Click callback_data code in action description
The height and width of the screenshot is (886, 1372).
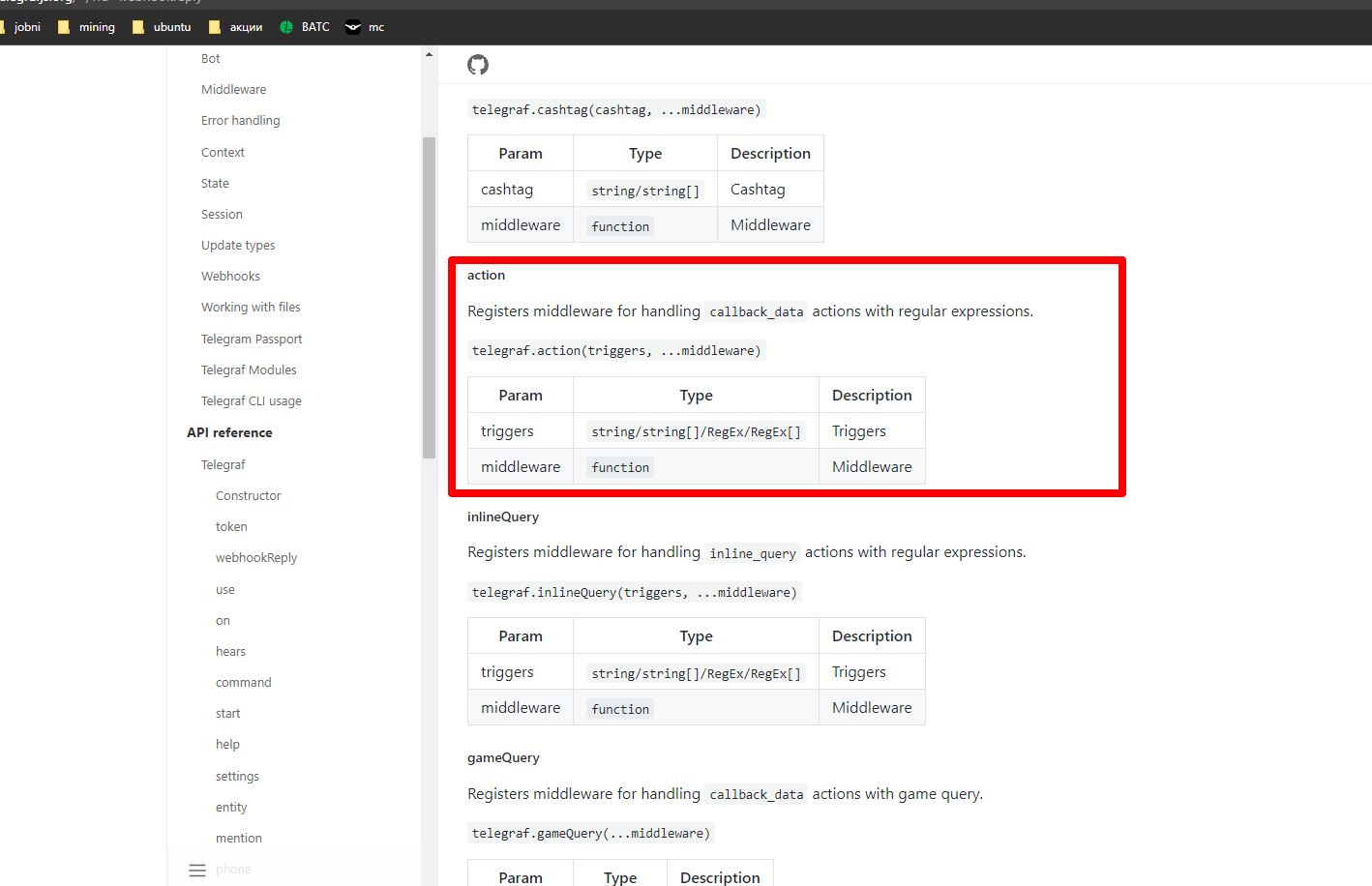click(757, 312)
